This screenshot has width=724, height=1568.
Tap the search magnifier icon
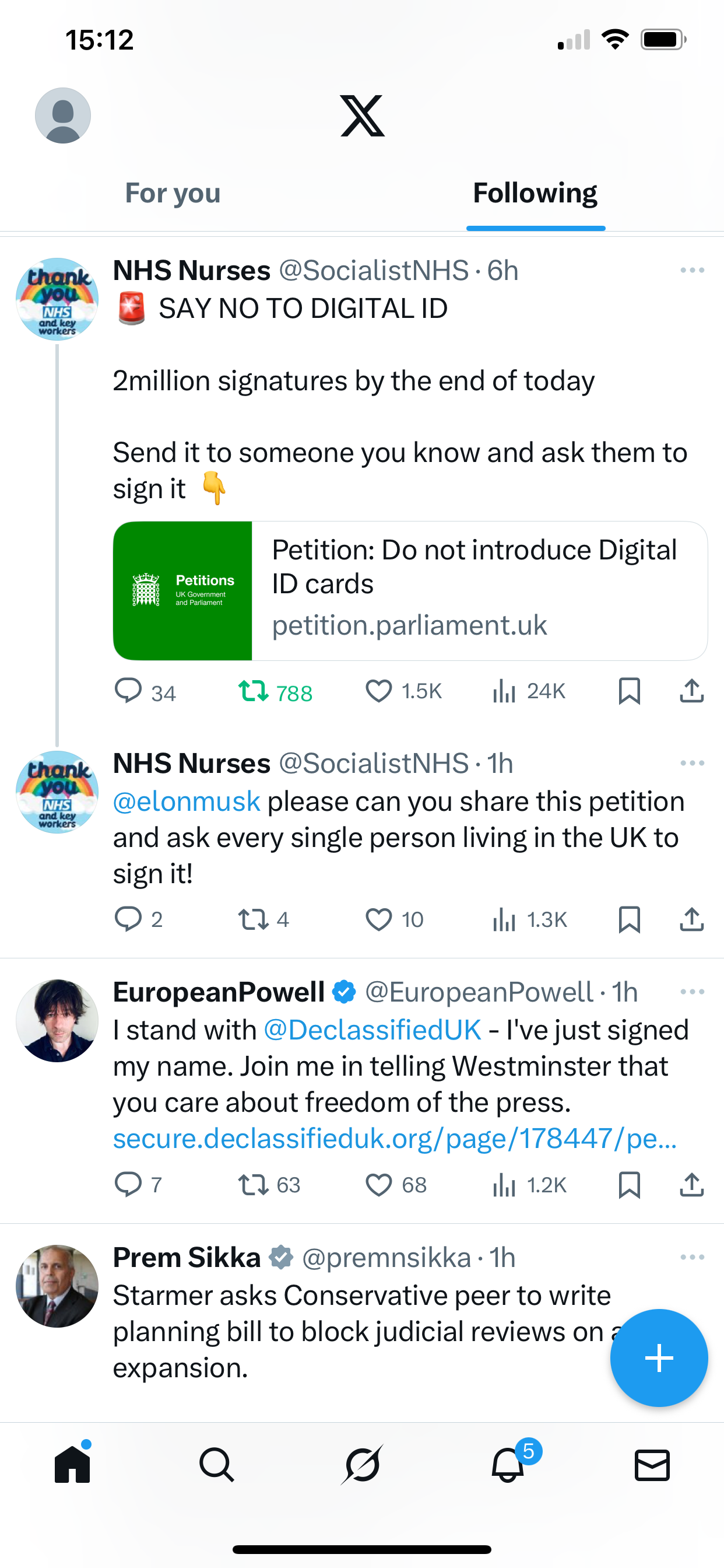click(217, 1464)
